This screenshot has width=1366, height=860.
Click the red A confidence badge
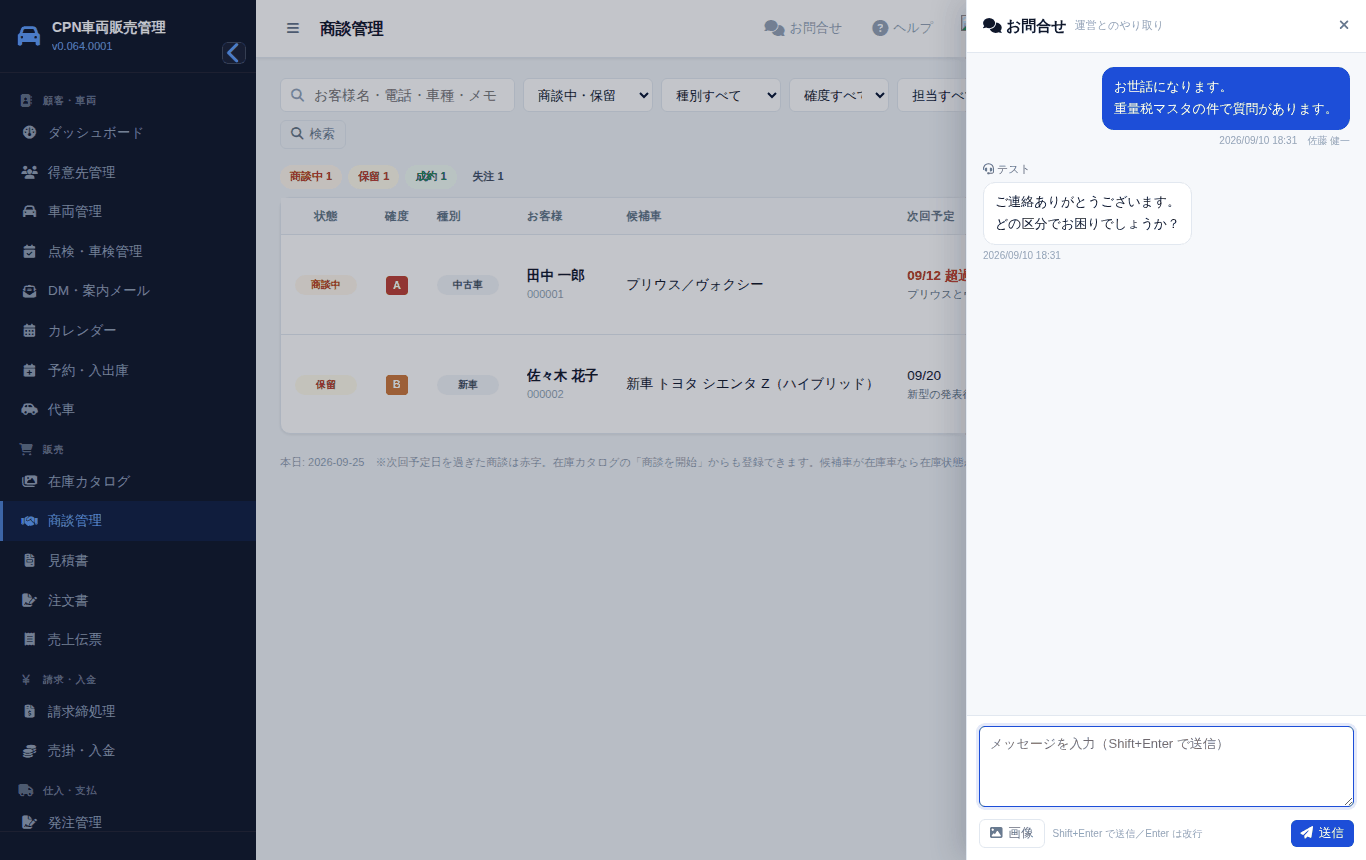click(397, 285)
